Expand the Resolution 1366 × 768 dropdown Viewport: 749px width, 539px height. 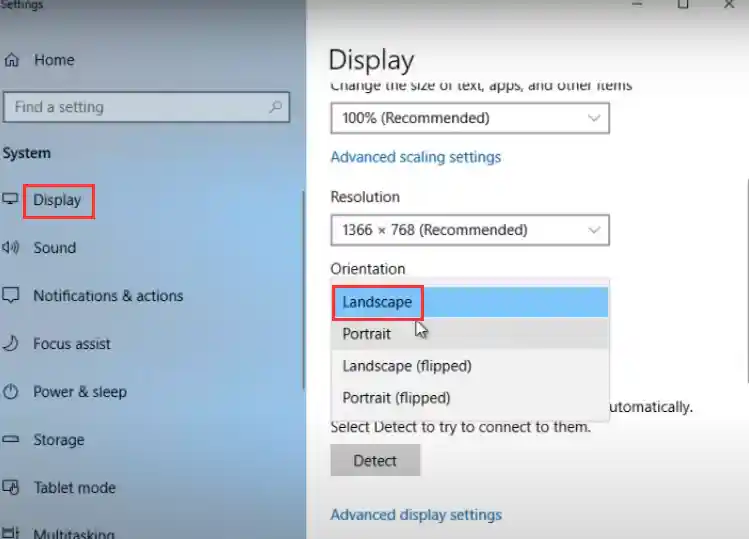(469, 230)
